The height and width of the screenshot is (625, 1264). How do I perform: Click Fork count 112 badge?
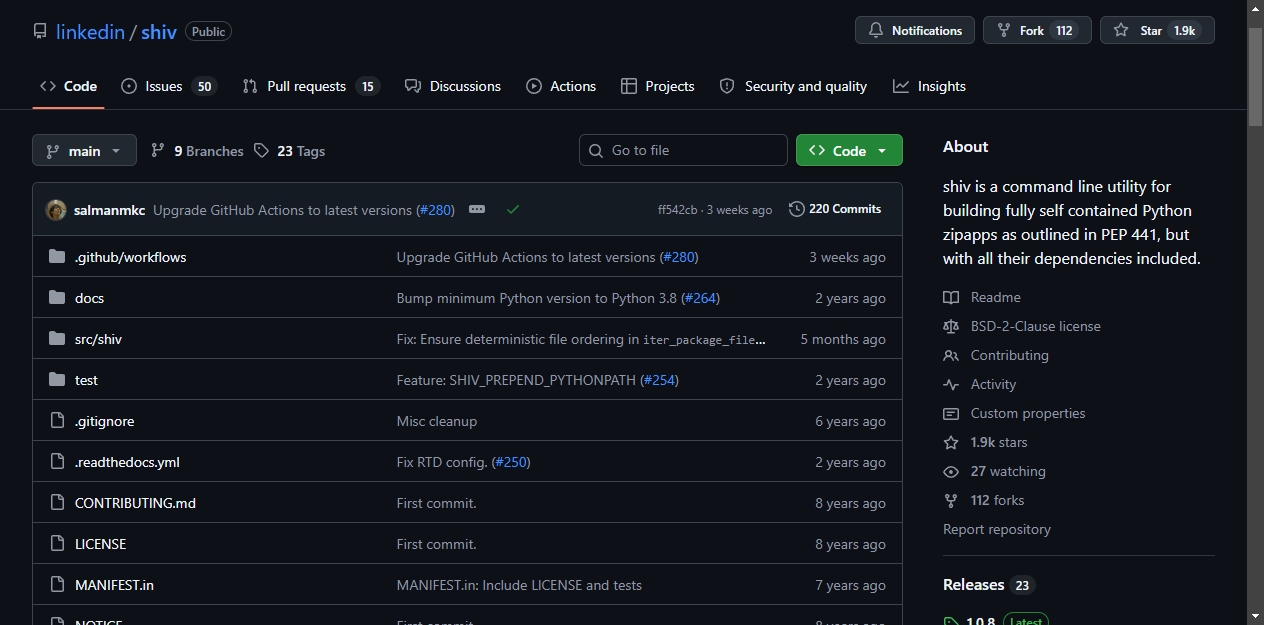1064,30
